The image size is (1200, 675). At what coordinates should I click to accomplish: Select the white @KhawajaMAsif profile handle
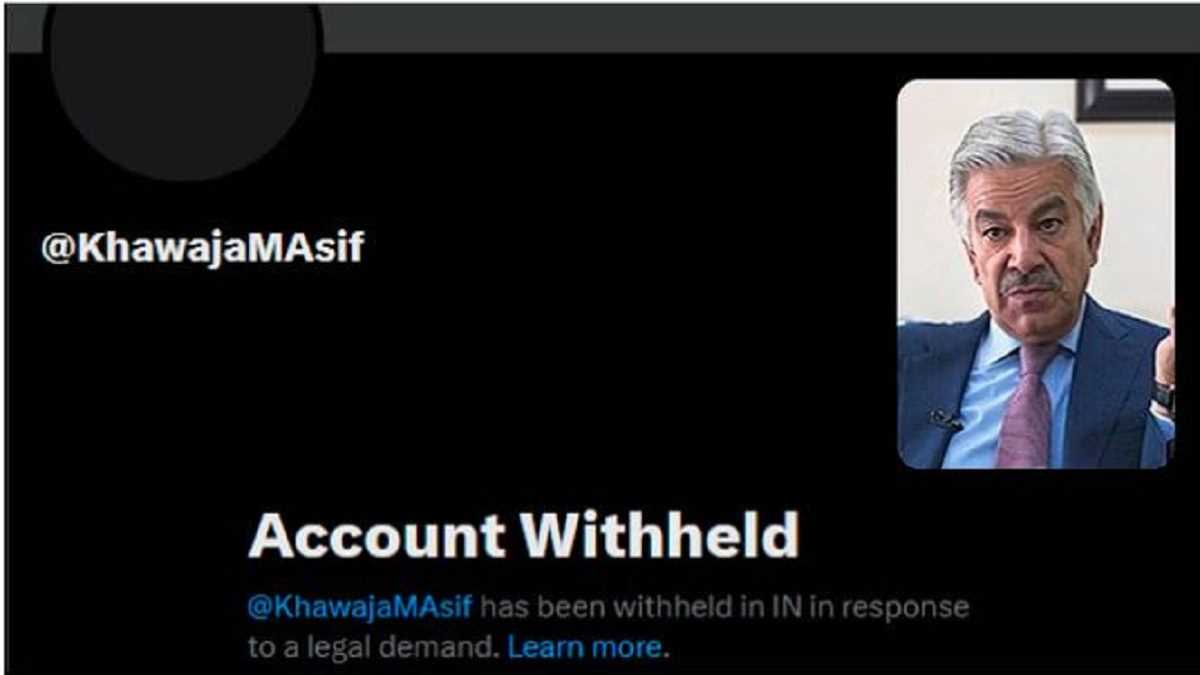point(203,246)
